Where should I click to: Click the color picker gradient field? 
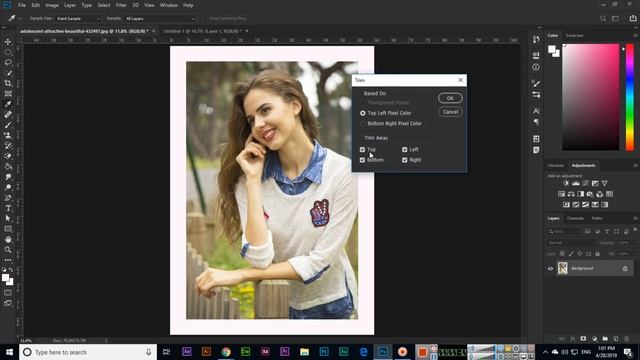click(591, 97)
